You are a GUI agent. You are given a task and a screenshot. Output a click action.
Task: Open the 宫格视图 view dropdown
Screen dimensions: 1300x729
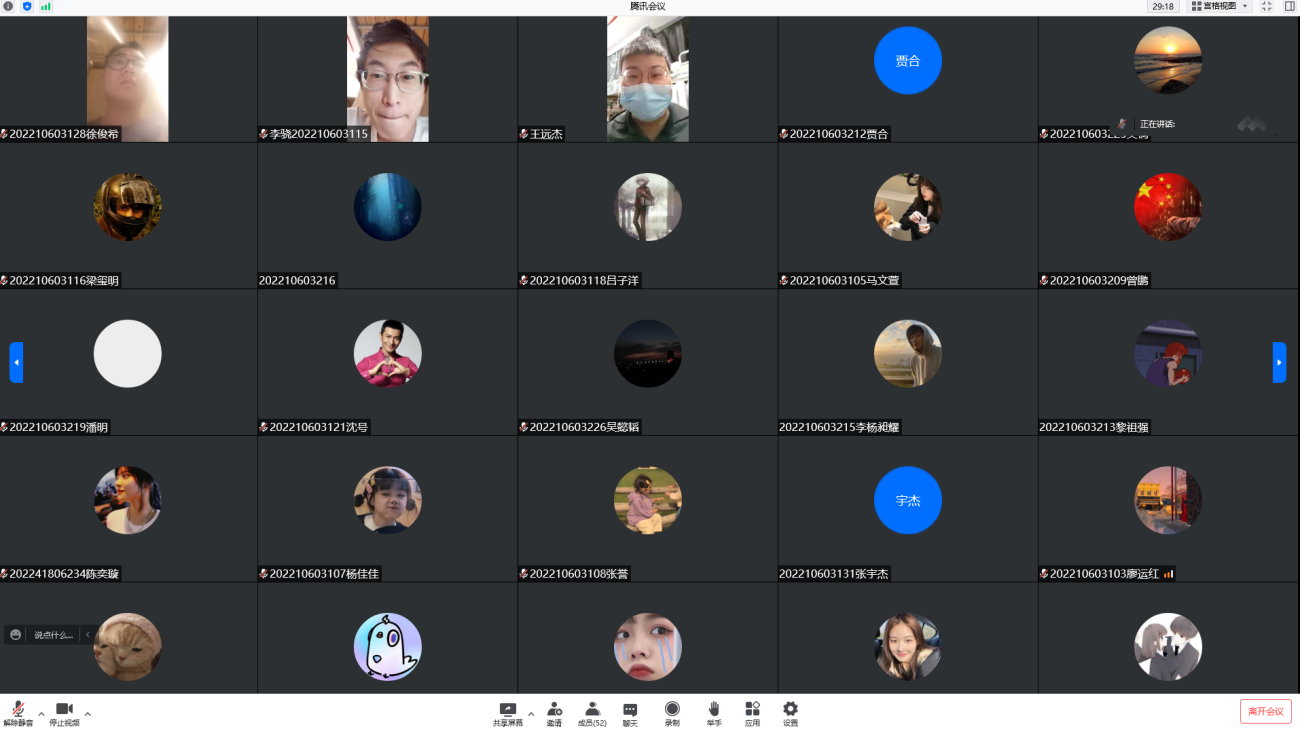click(x=1219, y=6)
